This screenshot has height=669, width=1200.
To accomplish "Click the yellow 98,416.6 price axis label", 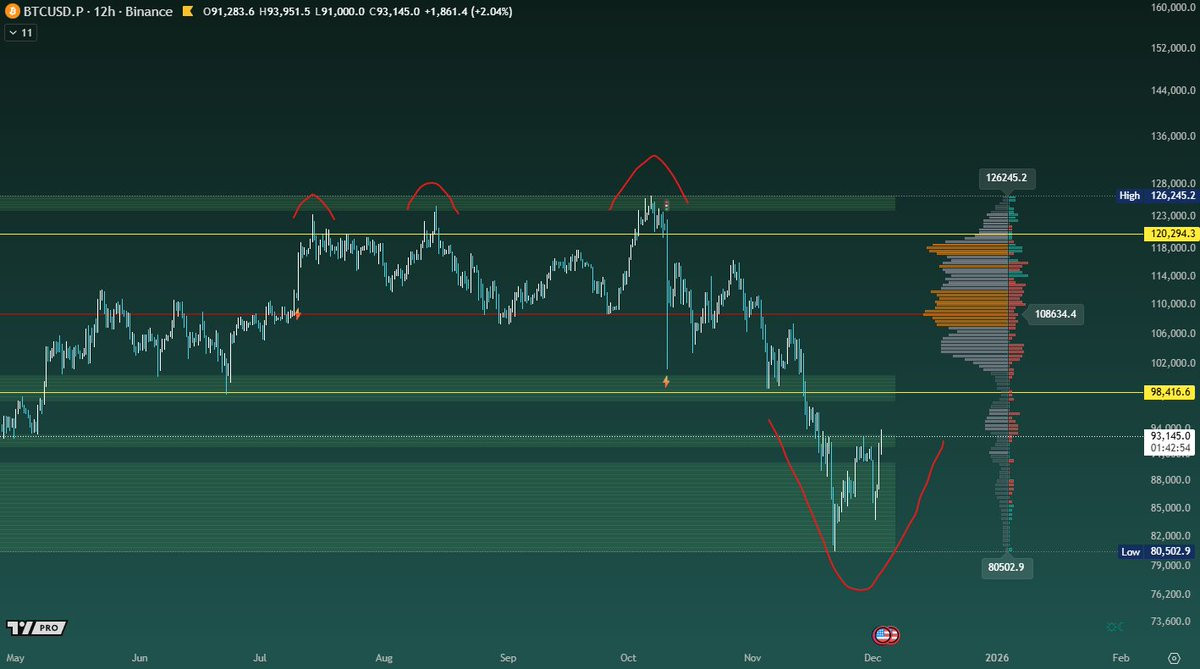I will 1170,393.
